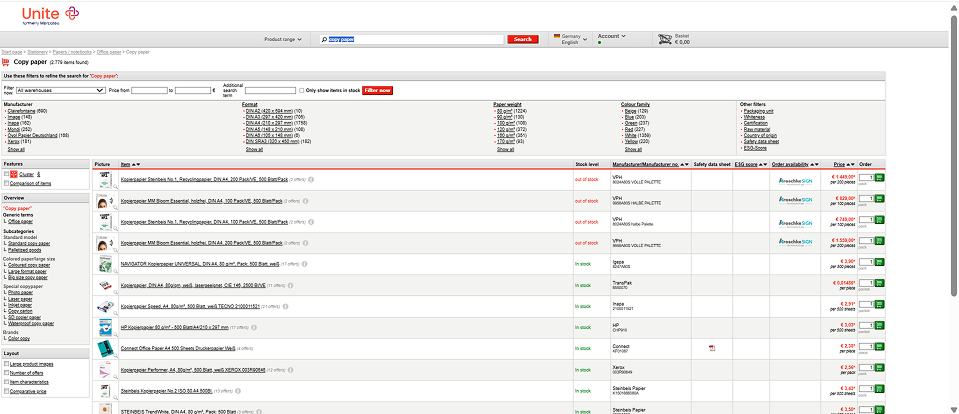Open HP Kopierpapier product thumbnail
This screenshot has width=959, height=414.
[105, 327]
